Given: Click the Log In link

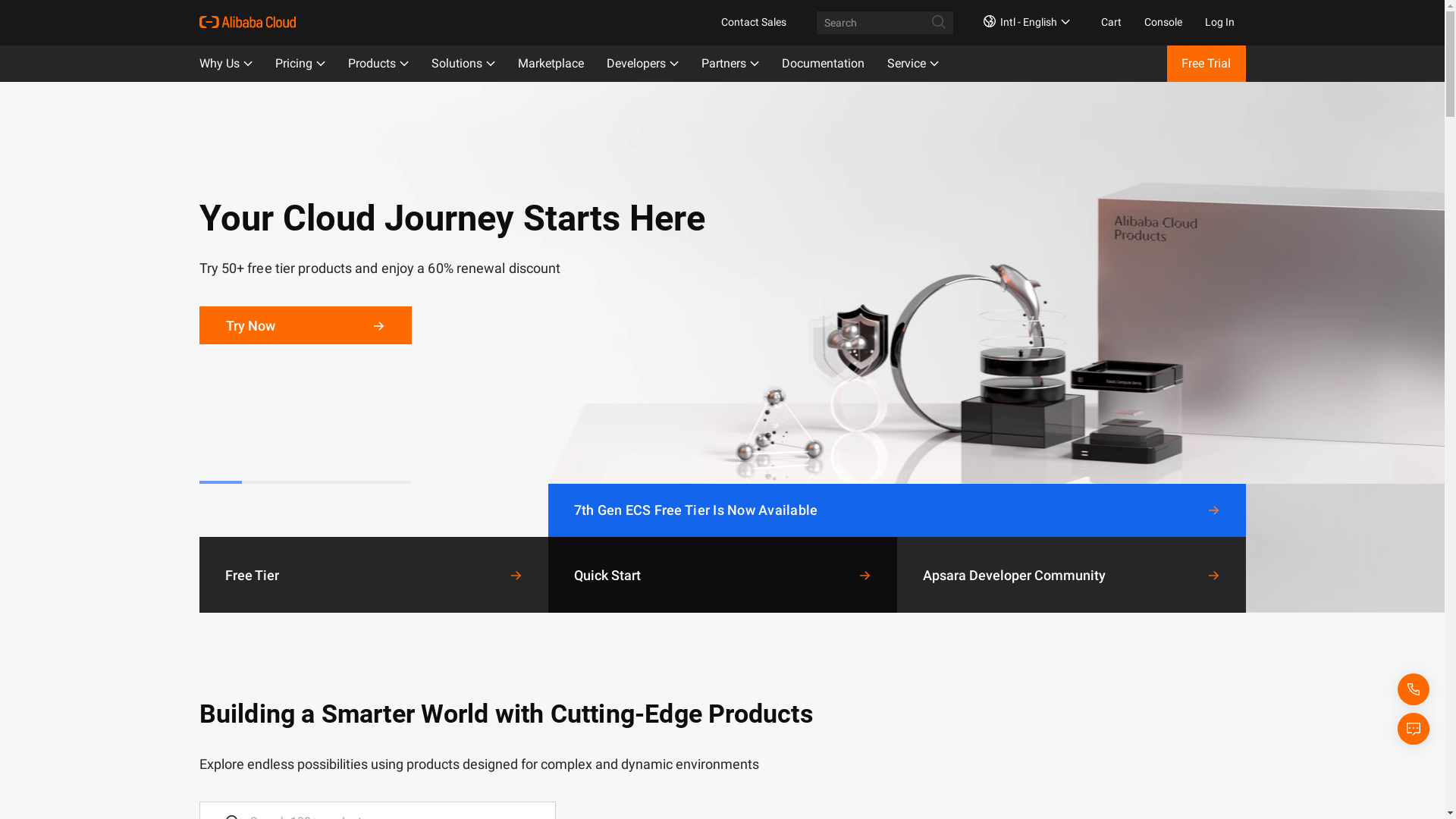Looking at the screenshot, I should point(1219,22).
